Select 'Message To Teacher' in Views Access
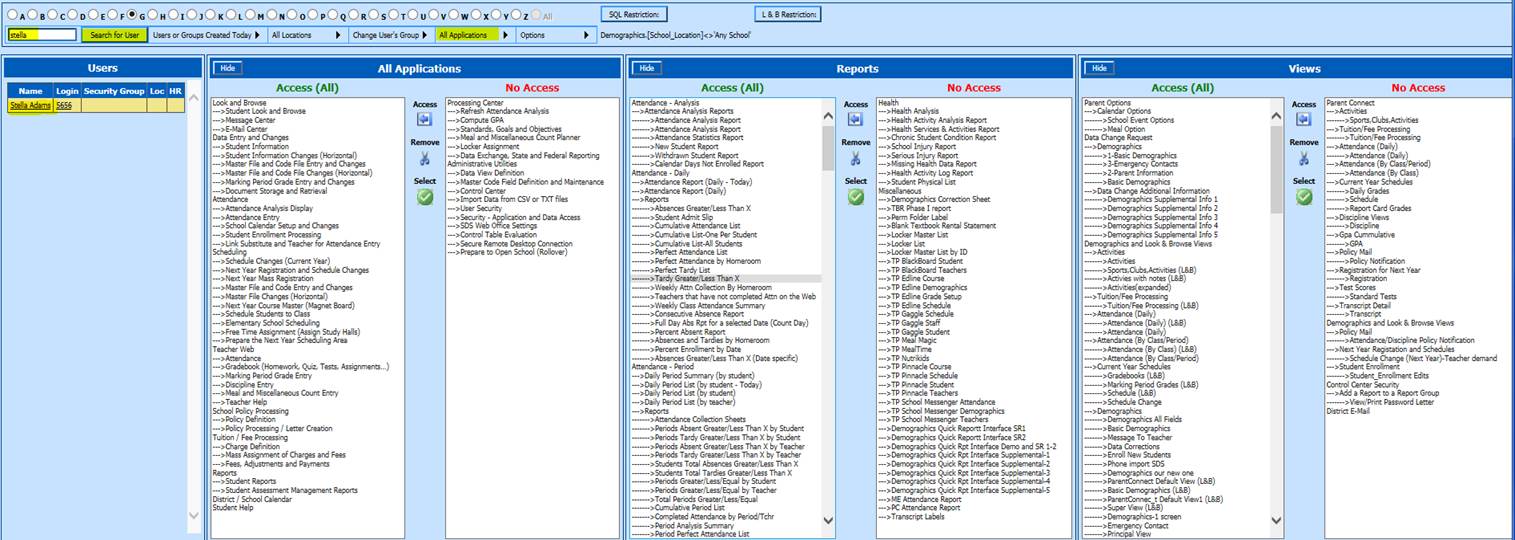 pyautogui.click(x=1127, y=438)
